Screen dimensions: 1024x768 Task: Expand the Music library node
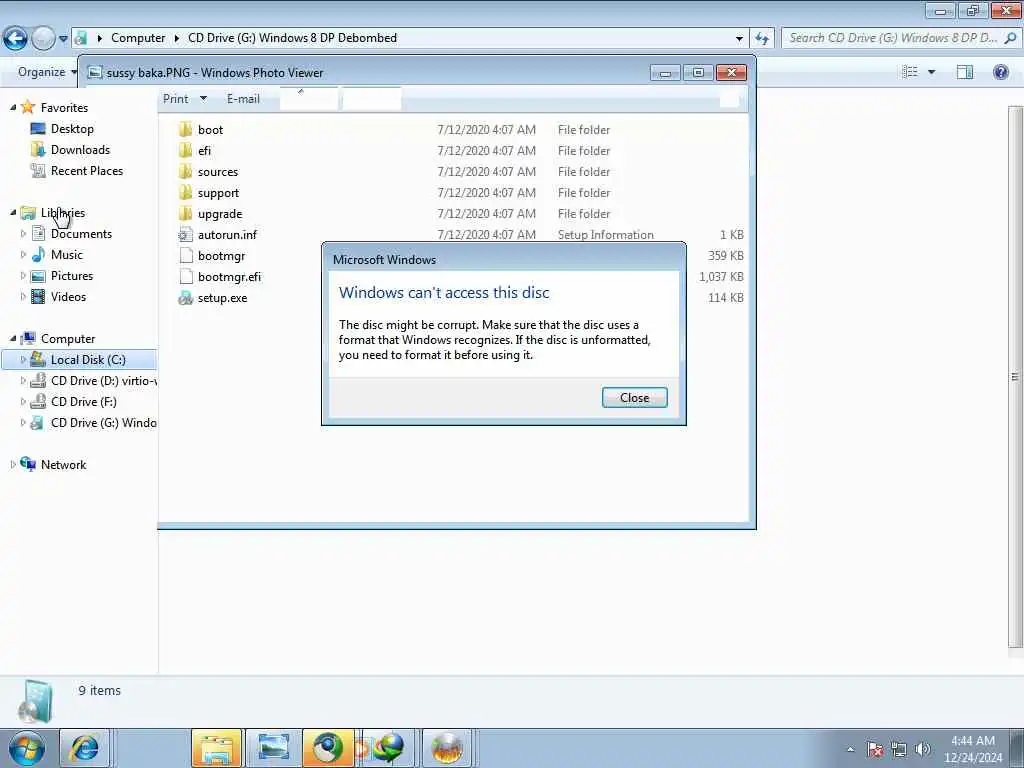tap(24, 255)
